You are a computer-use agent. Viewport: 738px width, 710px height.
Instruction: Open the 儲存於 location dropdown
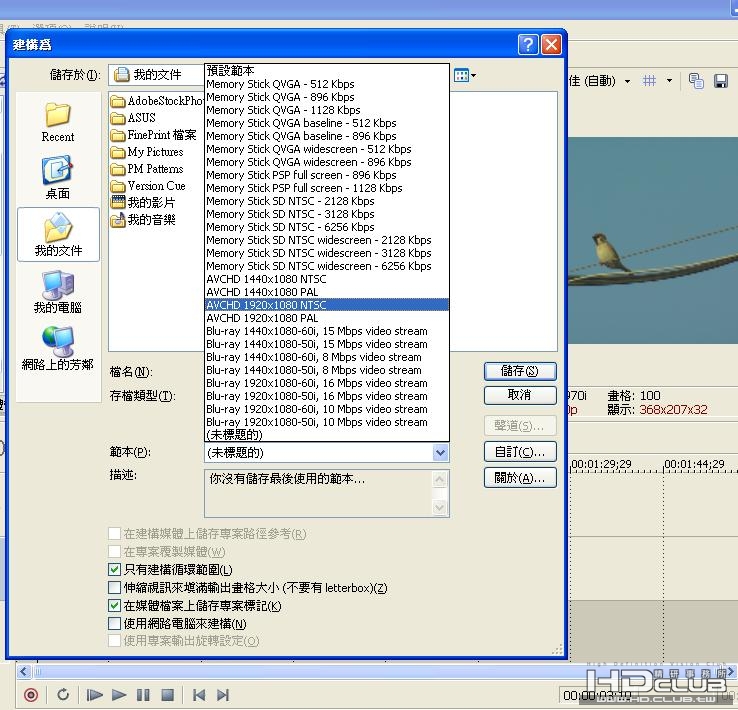click(x=157, y=75)
